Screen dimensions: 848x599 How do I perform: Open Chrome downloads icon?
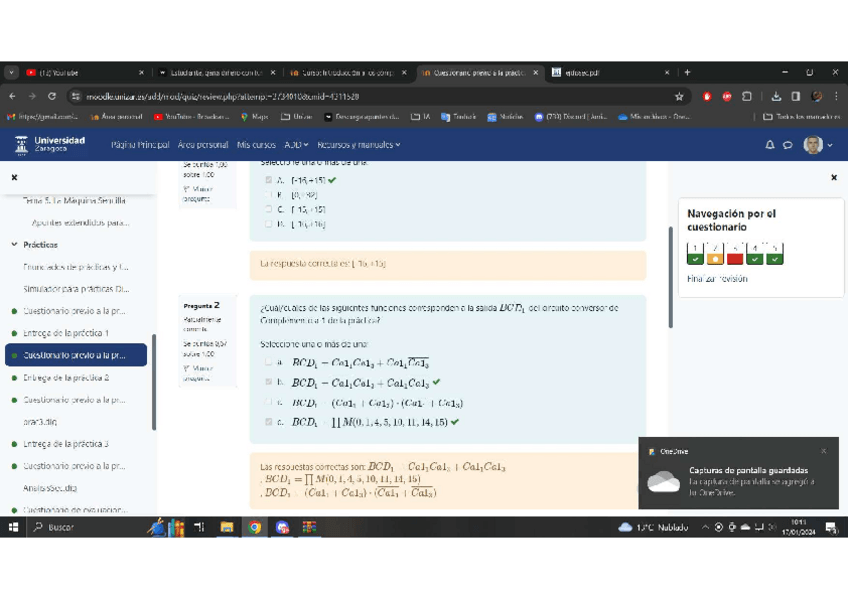click(x=776, y=96)
